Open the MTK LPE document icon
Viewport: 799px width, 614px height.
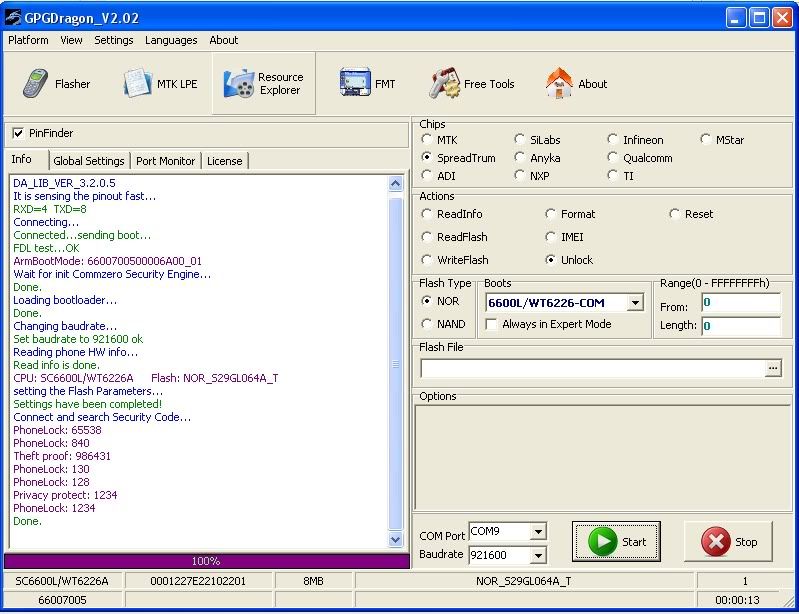pyautogui.click(x=137, y=83)
